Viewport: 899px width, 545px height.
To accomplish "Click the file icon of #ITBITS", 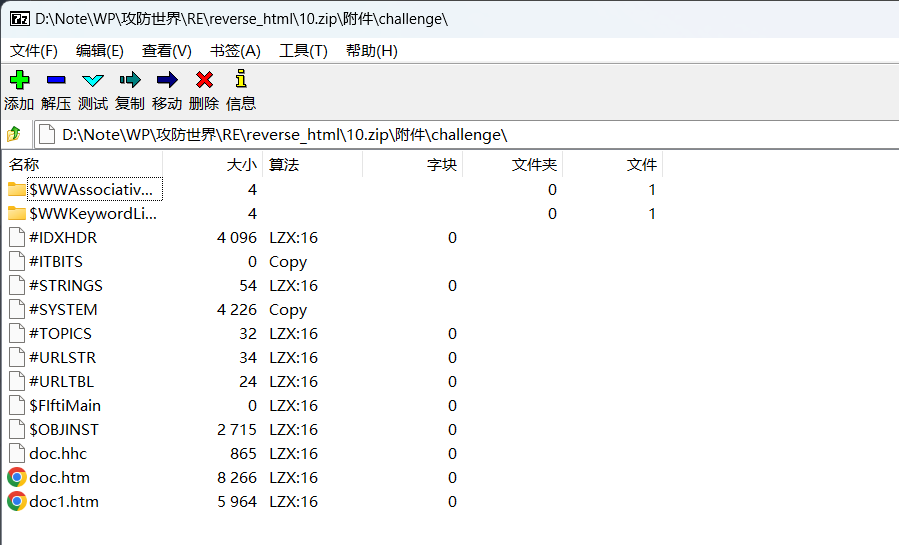I will pos(17,261).
